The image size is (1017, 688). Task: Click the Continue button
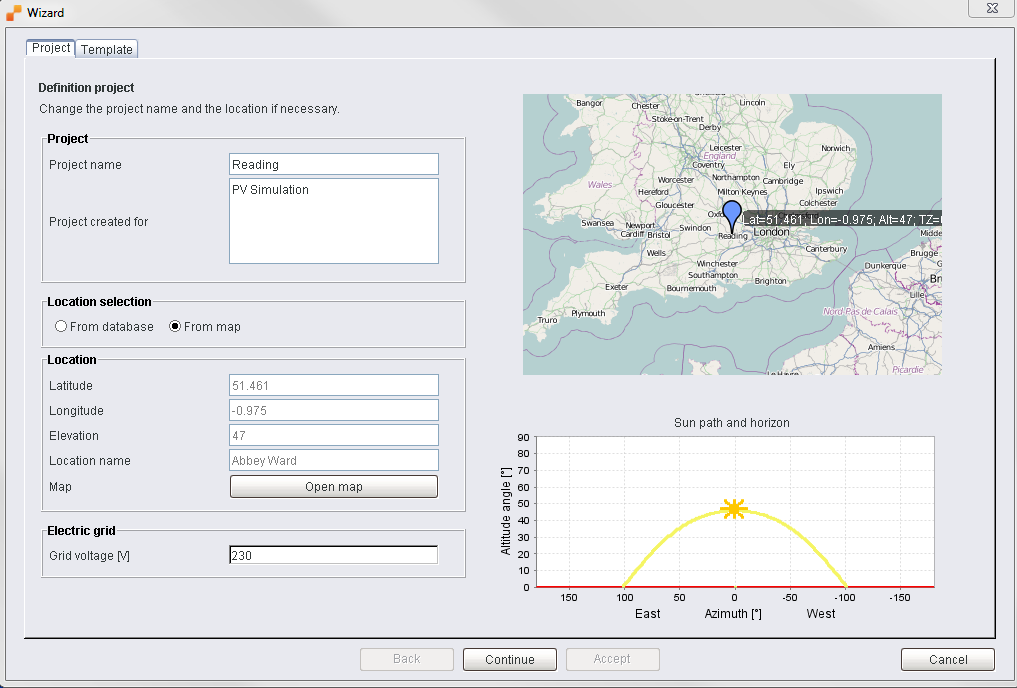coord(509,659)
